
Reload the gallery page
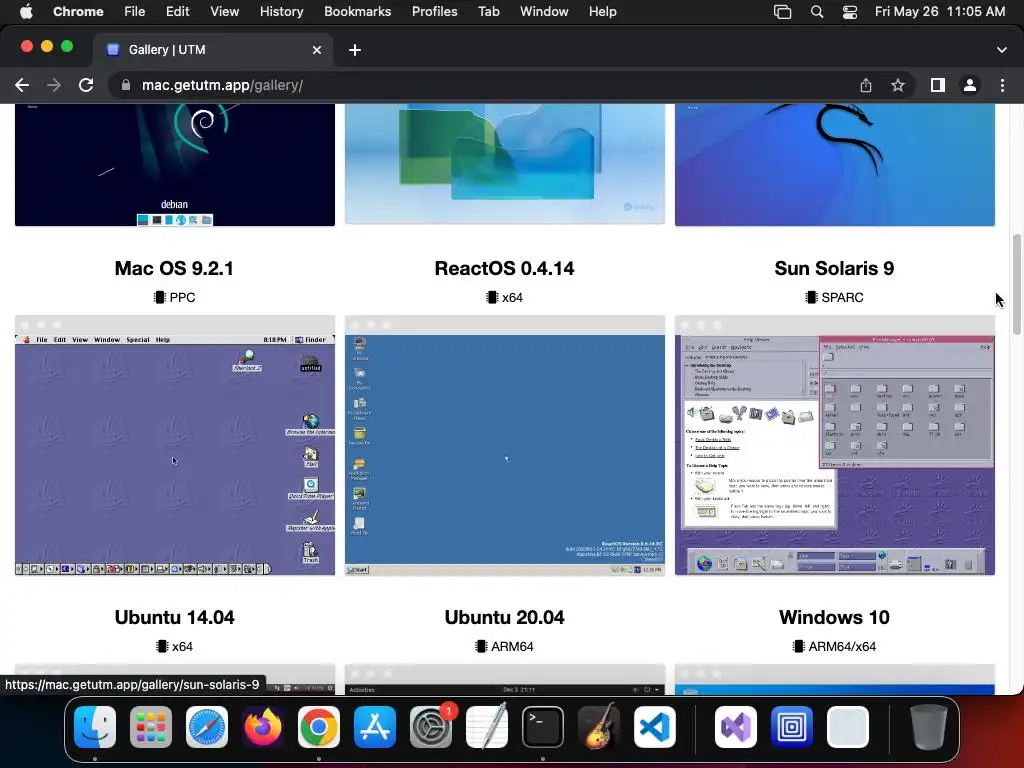86,85
